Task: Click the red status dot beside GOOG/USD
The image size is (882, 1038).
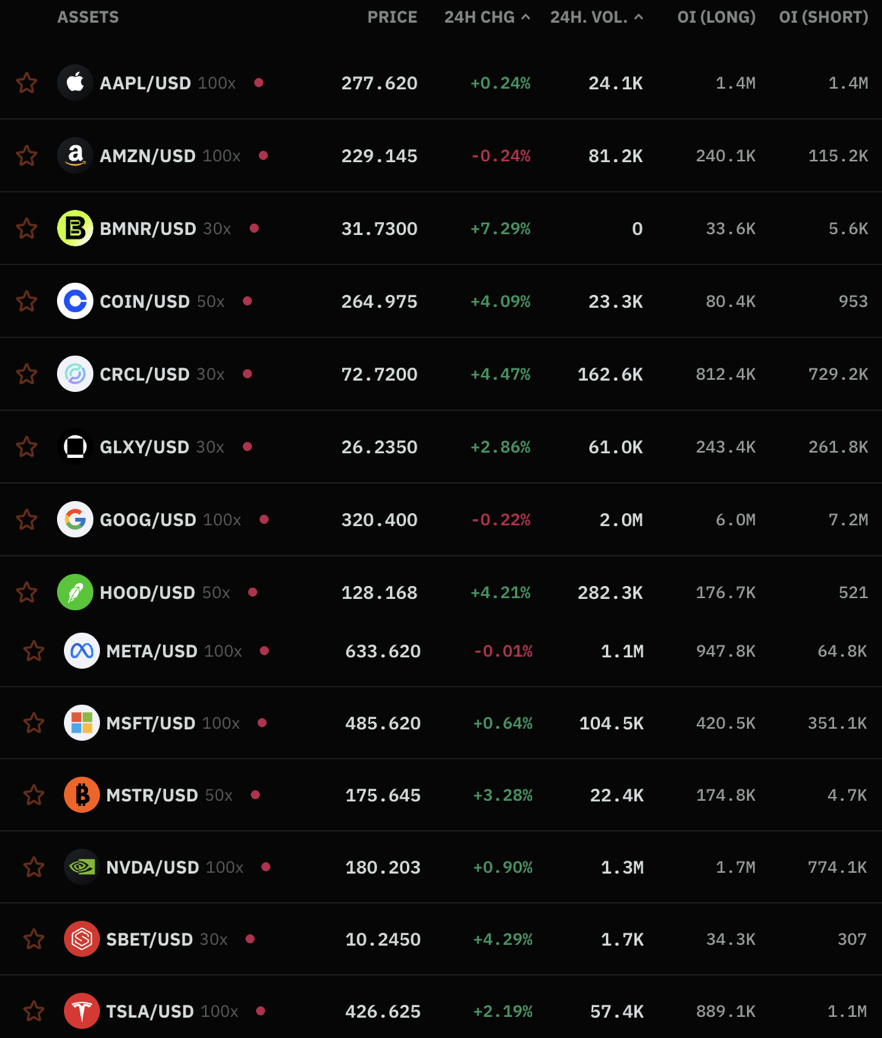Action: (264, 520)
